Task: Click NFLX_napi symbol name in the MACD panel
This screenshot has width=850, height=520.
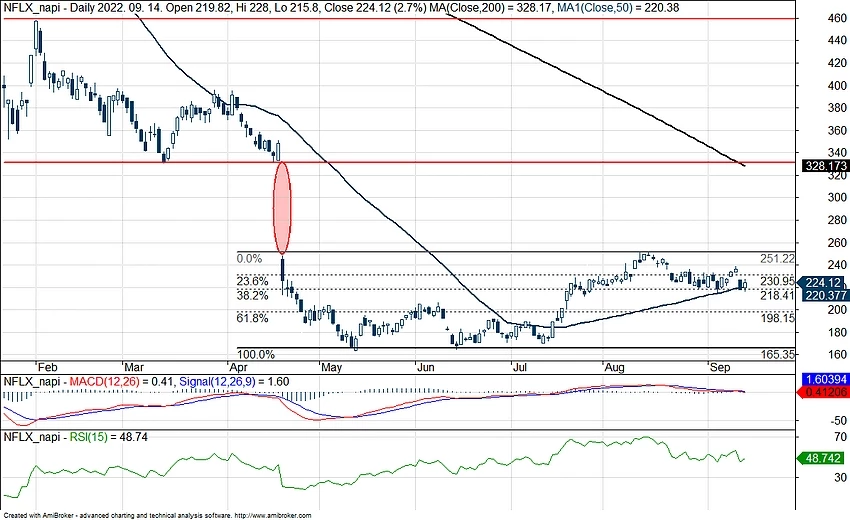Action: coord(31,382)
